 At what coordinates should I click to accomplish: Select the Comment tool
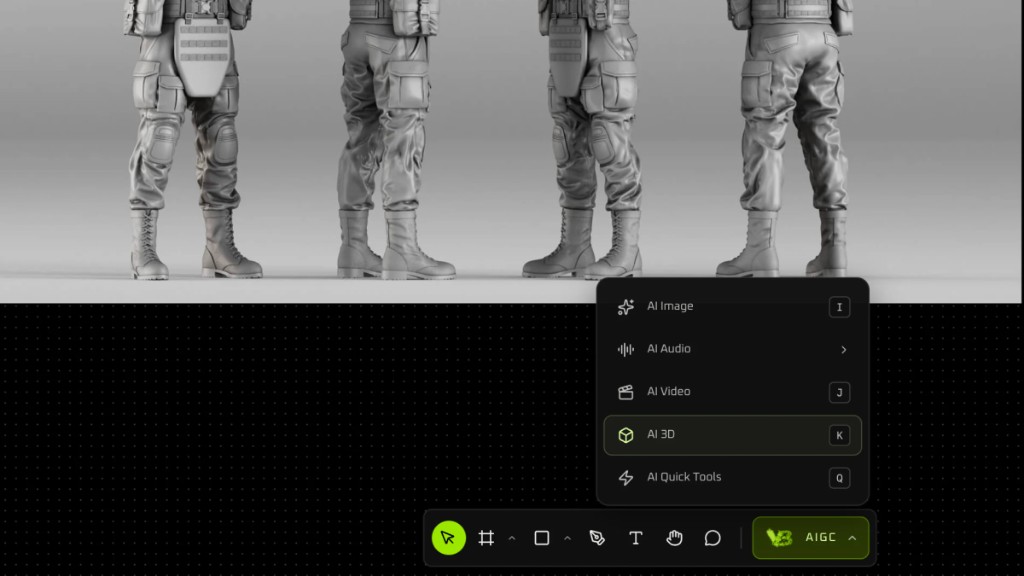(712, 537)
